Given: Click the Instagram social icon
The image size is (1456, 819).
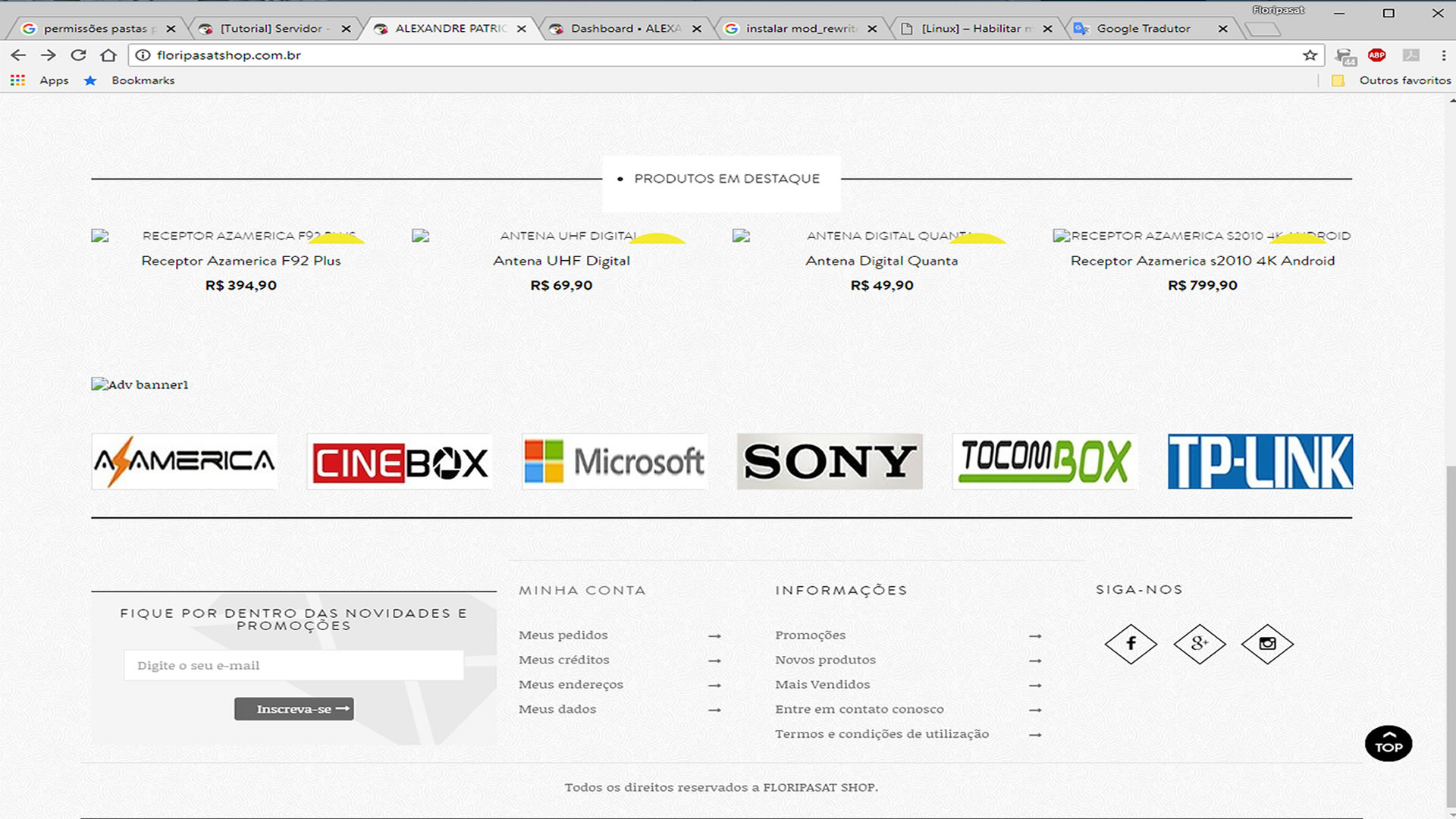Looking at the screenshot, I should point(1267,644).
